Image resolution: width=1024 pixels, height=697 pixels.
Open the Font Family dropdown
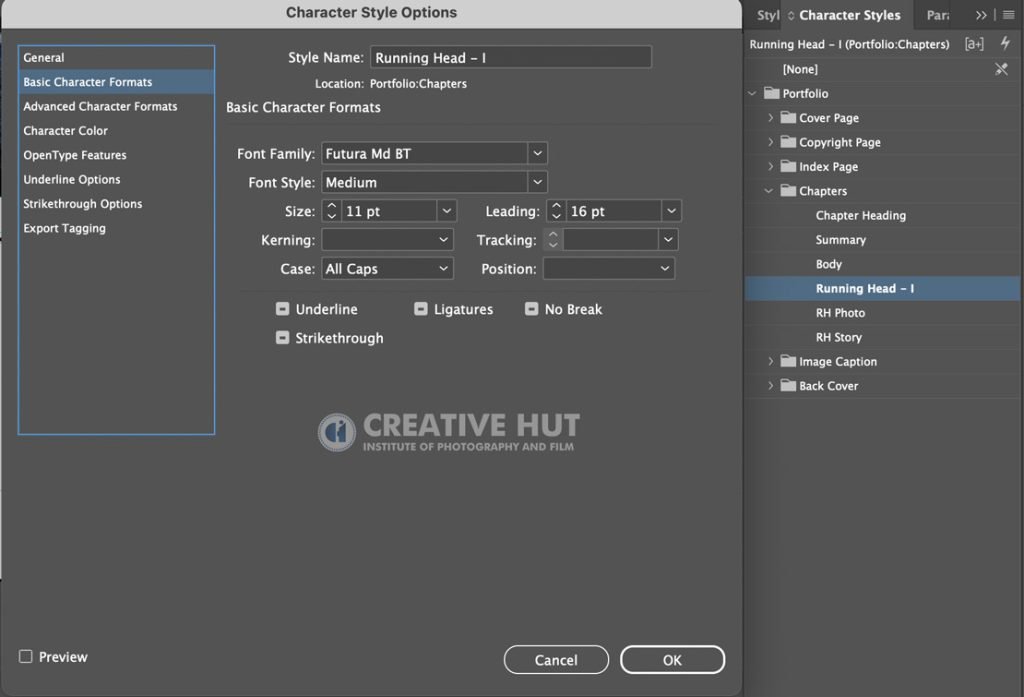click(434, 154)
